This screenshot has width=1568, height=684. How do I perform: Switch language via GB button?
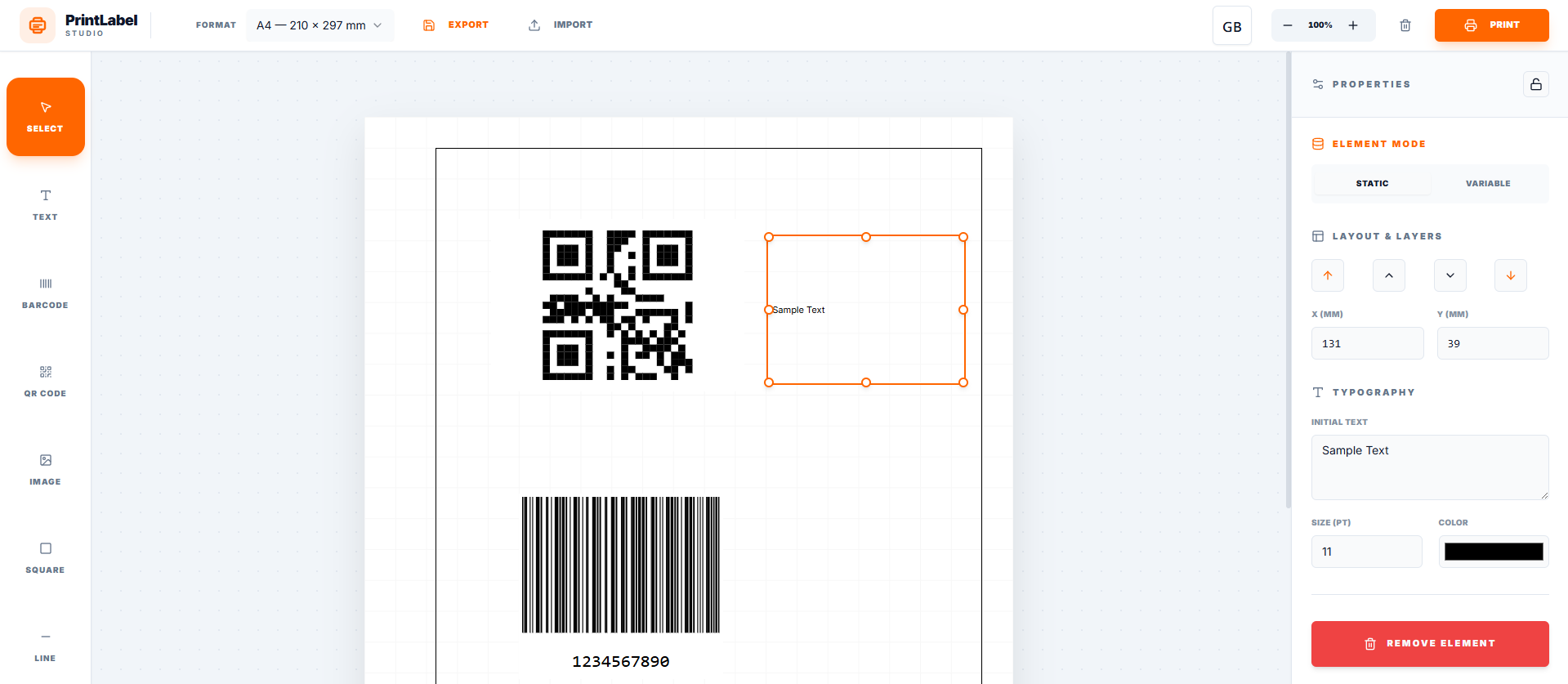coord(1232,26)
